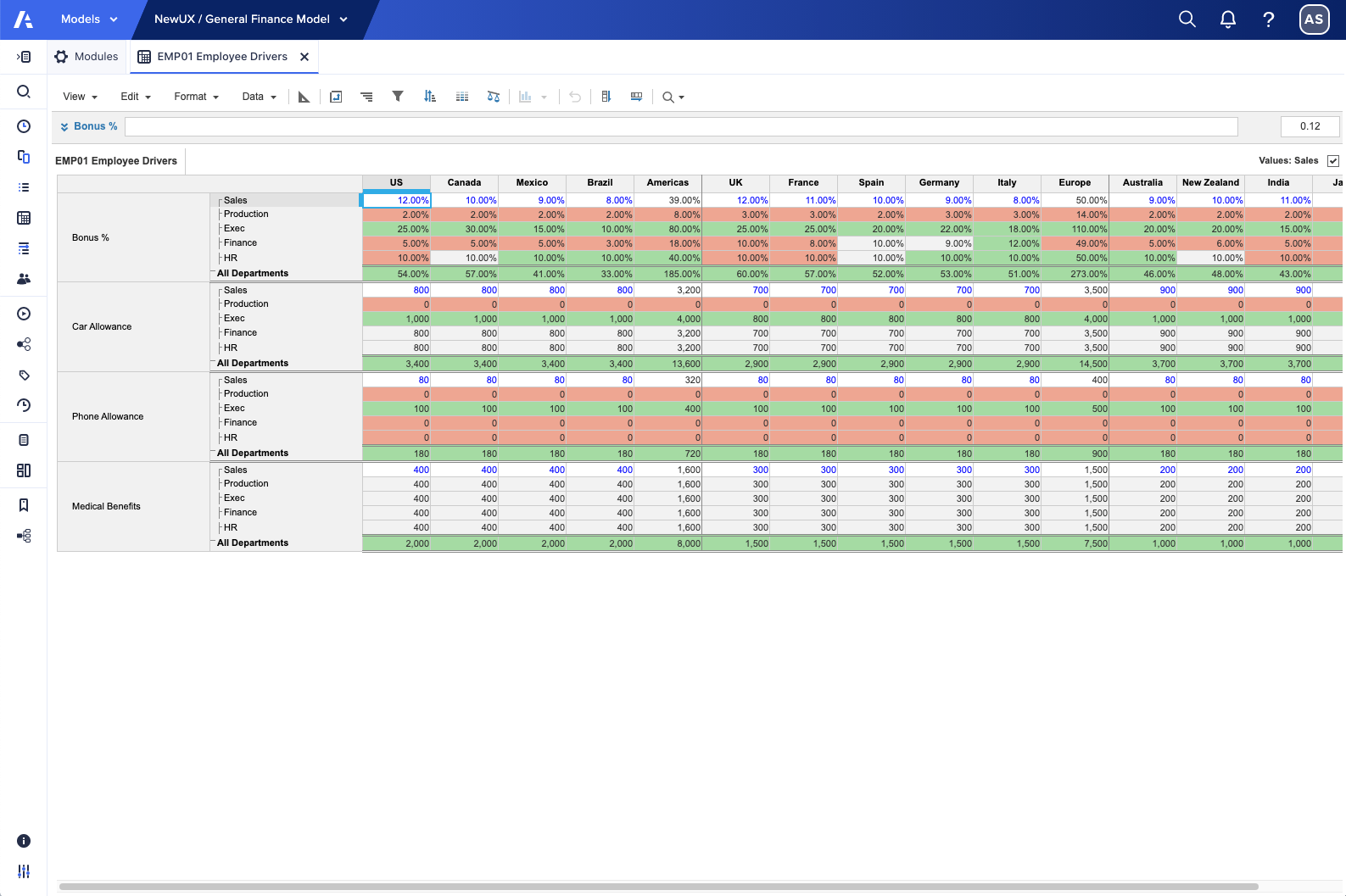Toggle the Values: Sales checkbox

pos(1333,161)
